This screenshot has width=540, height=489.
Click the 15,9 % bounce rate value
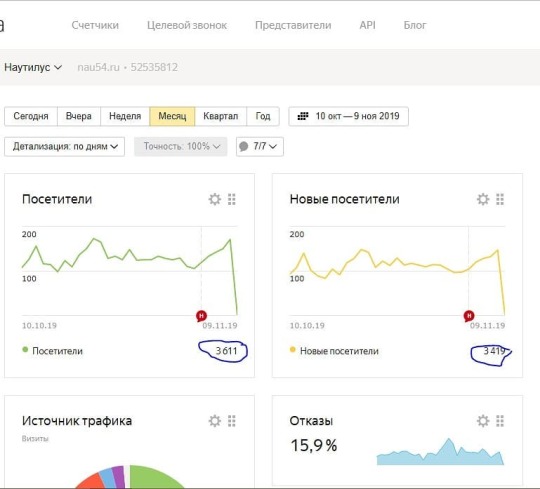point(314,446)
